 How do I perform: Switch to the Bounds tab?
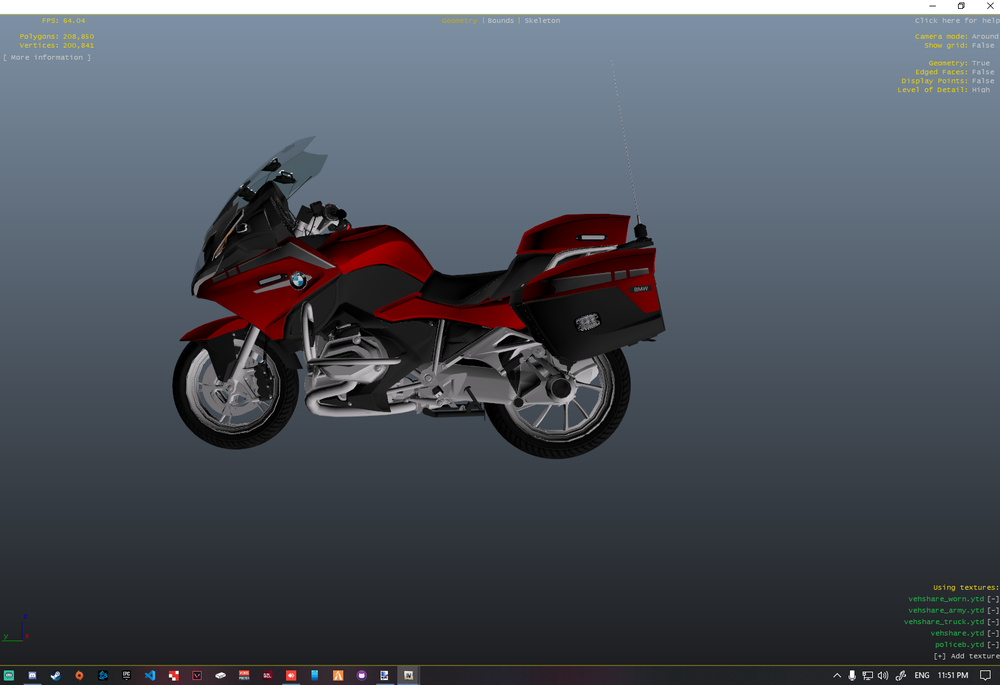point(500,20)
